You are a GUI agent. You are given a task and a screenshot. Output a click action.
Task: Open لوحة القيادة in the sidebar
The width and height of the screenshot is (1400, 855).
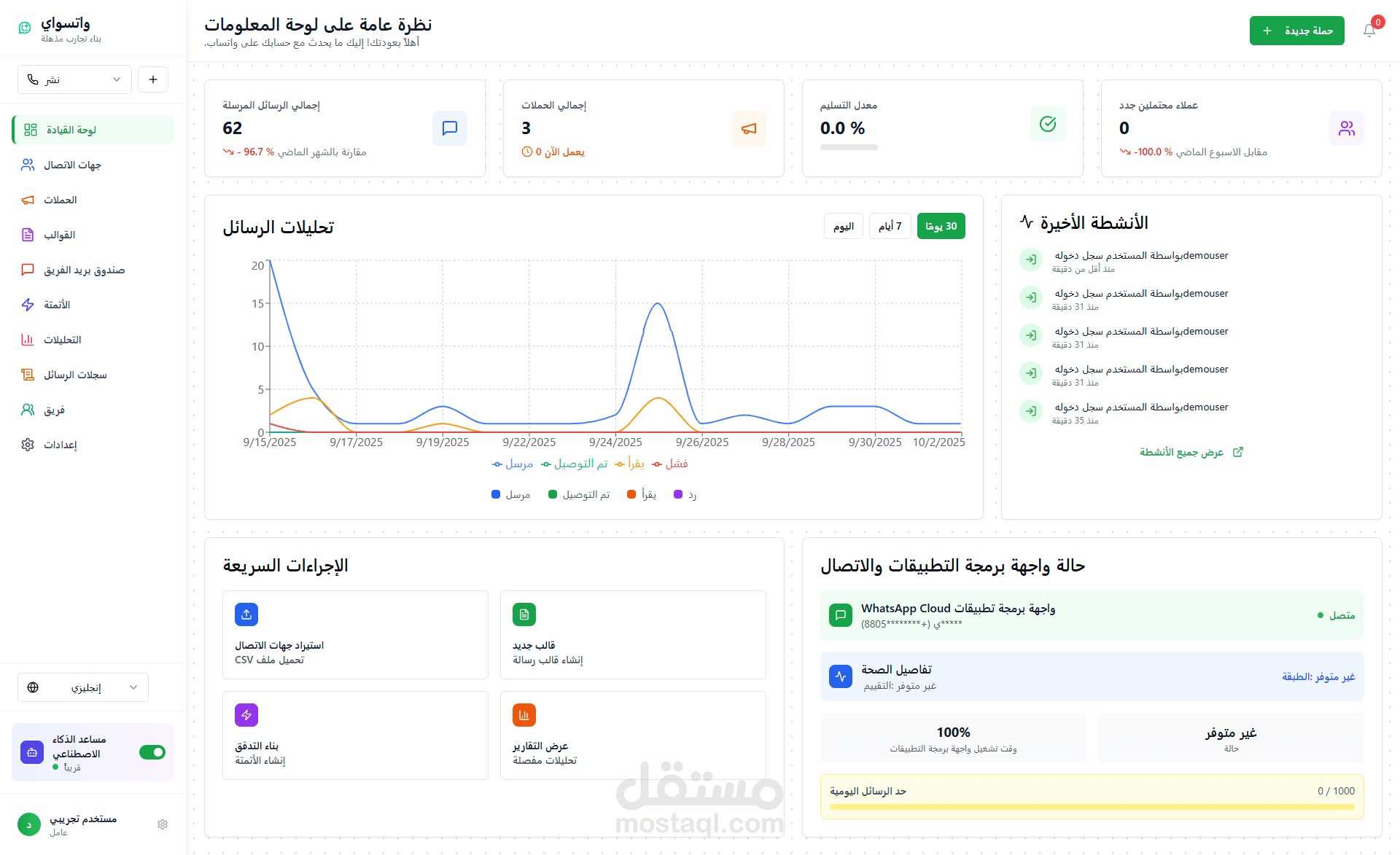[93, 130]
